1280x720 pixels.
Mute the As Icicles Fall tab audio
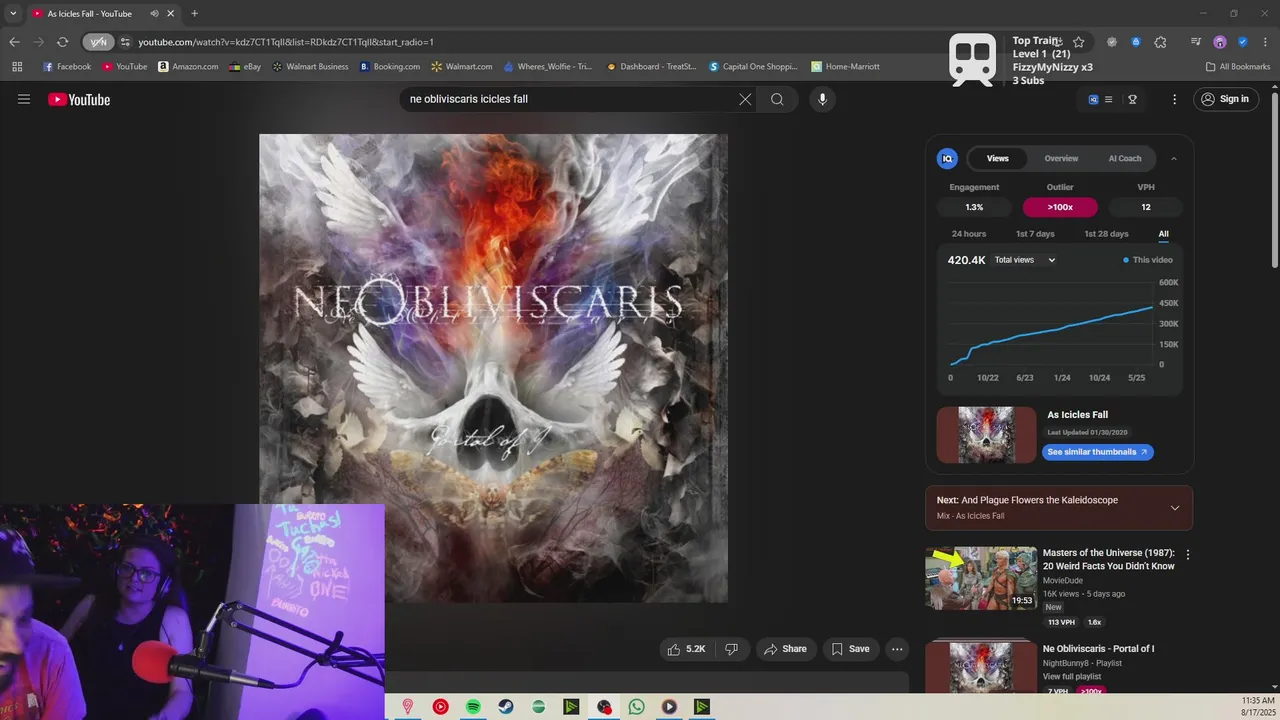point(154,13)
